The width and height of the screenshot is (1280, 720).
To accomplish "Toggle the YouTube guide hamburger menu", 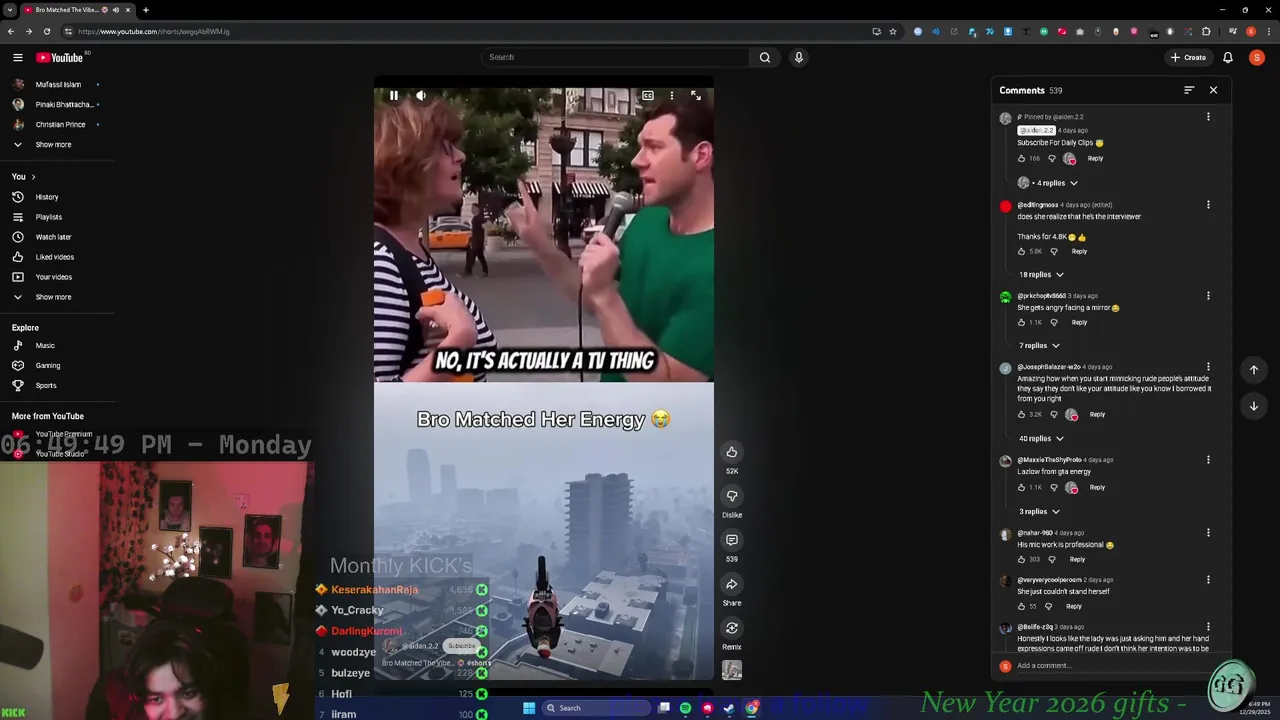I will click(17, 57).
